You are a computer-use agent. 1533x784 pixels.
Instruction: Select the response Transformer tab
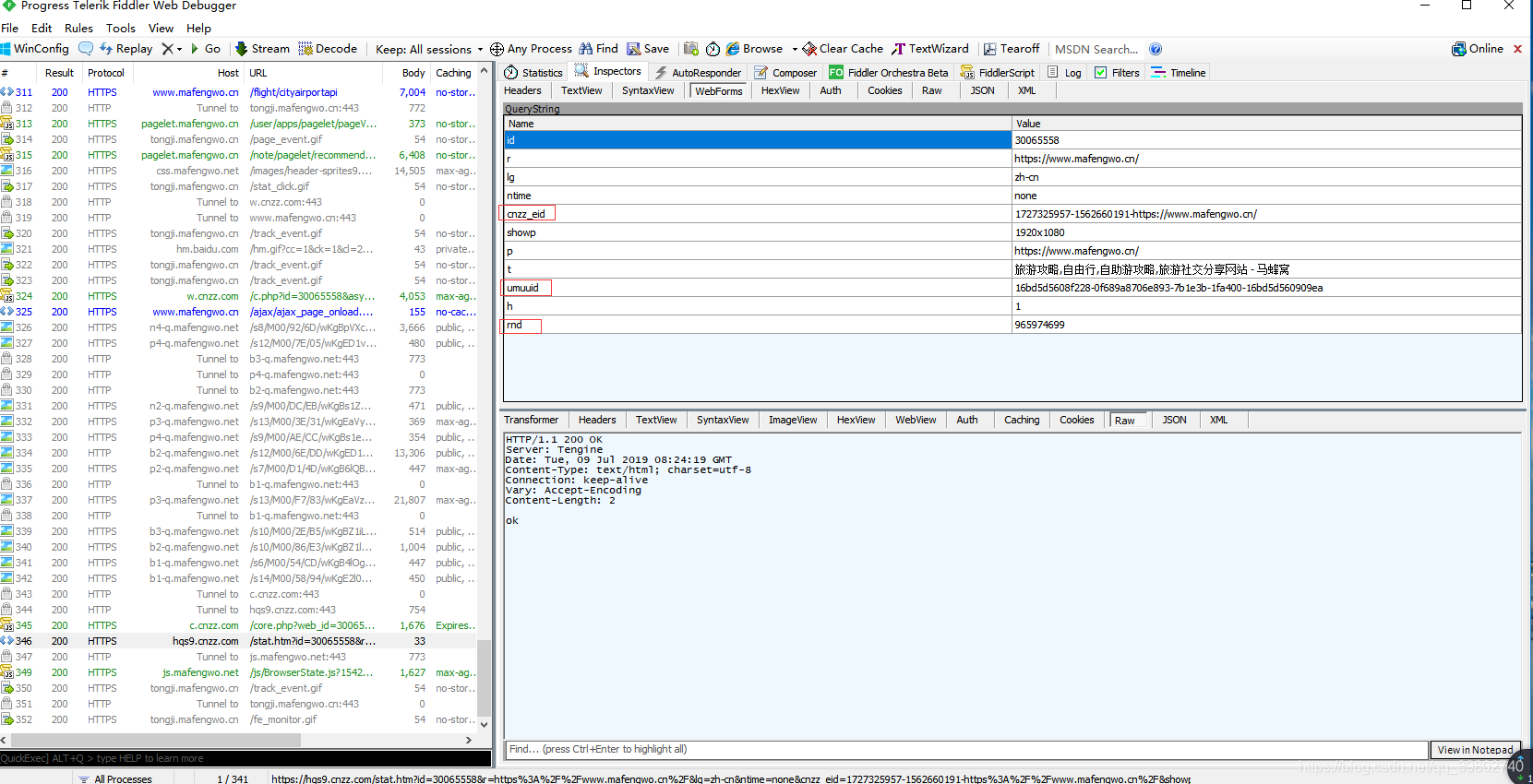[531, 420]
